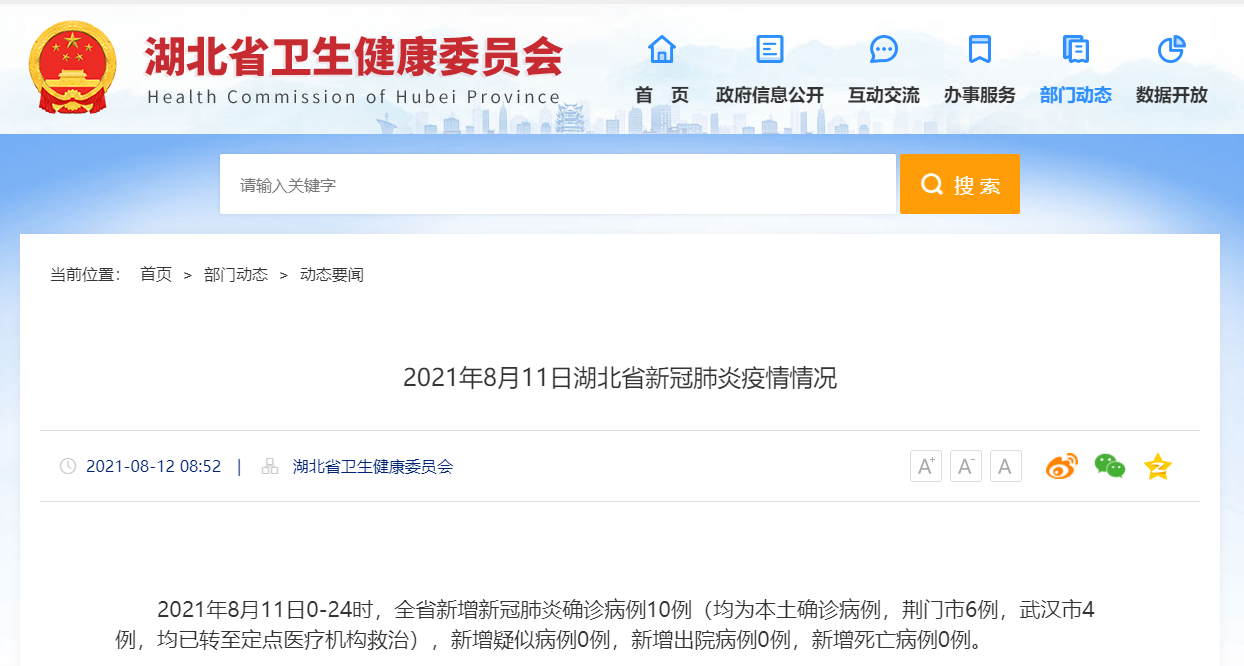Click the orange 搜索 button

[960, 184]
